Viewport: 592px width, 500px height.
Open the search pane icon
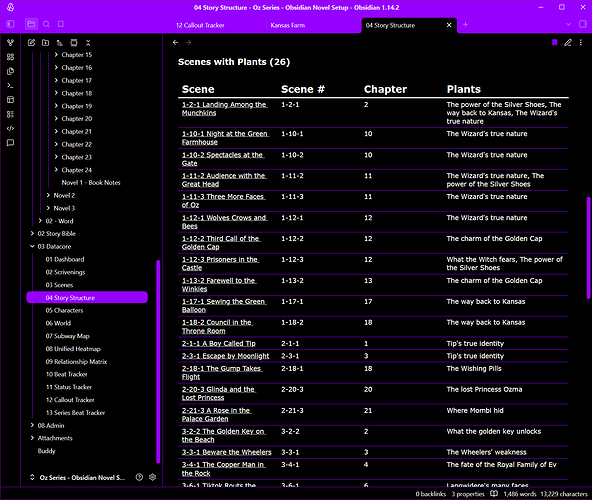[46, 24]
